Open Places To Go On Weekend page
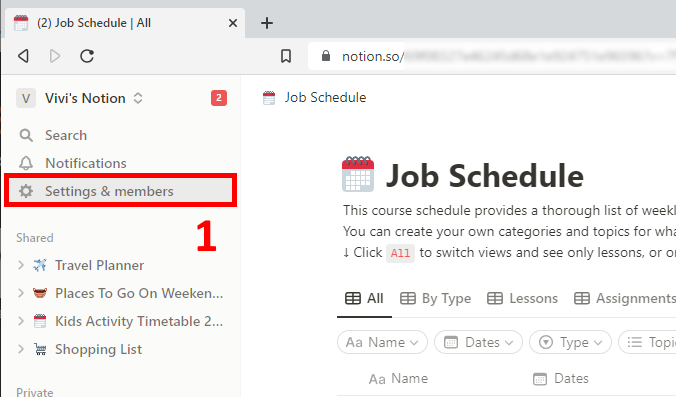Image resolution: width=676 pixels, height=397 pixels. (x=139, y=293)
